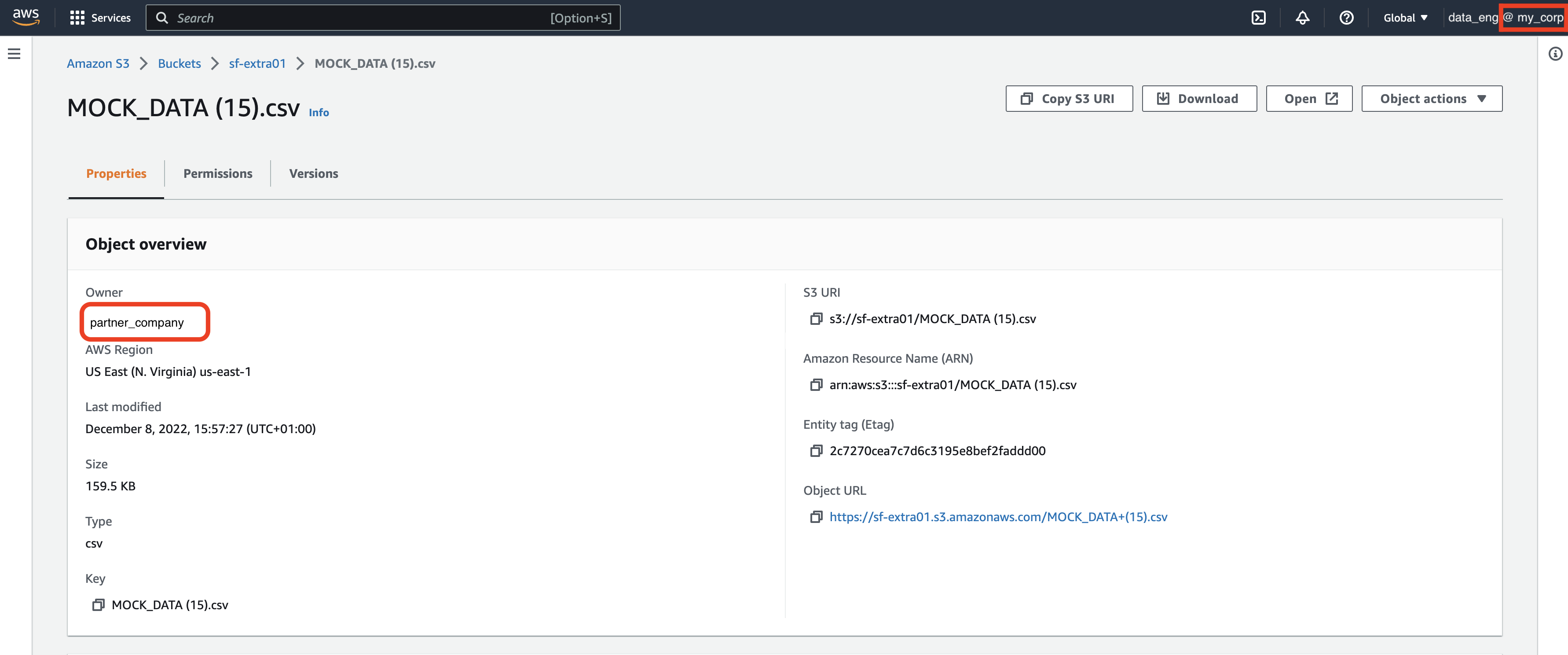1568x655 pixels.
Task: Click inside the Search field
Action: click(384, 18)
